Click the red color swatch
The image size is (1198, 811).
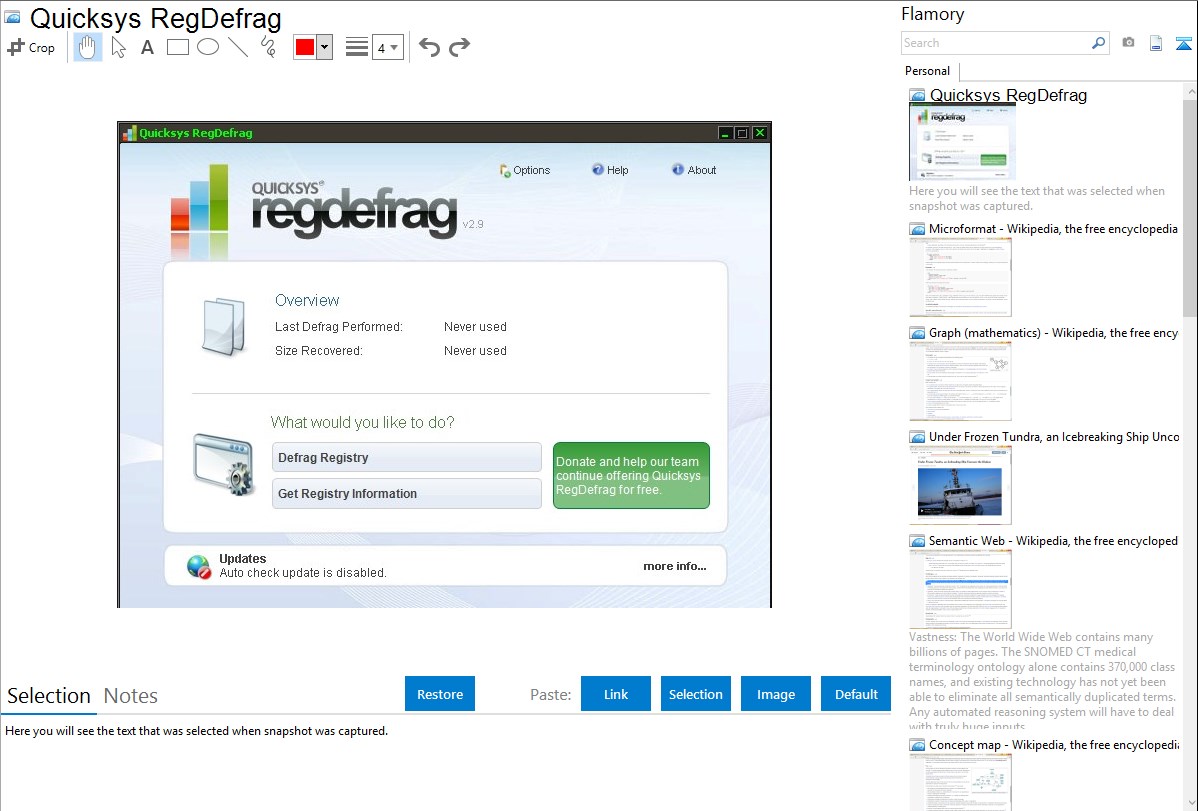[305, 47]
